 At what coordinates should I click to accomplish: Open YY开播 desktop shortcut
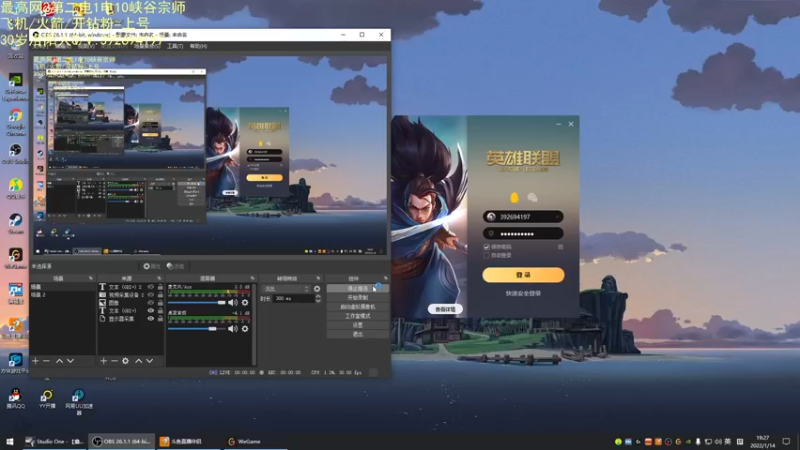tap(47, 398)
